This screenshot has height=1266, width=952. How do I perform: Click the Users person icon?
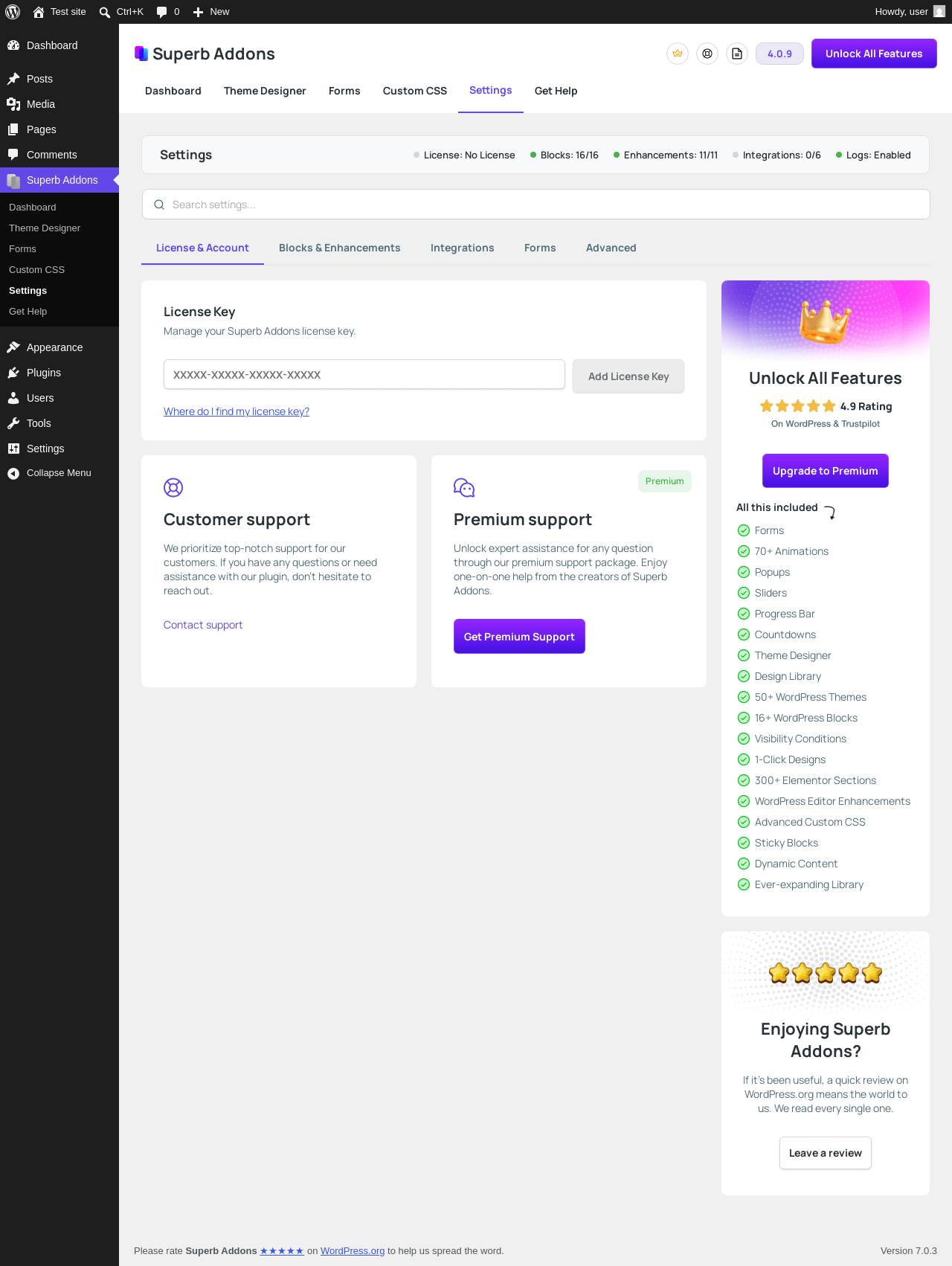(13, 398)
